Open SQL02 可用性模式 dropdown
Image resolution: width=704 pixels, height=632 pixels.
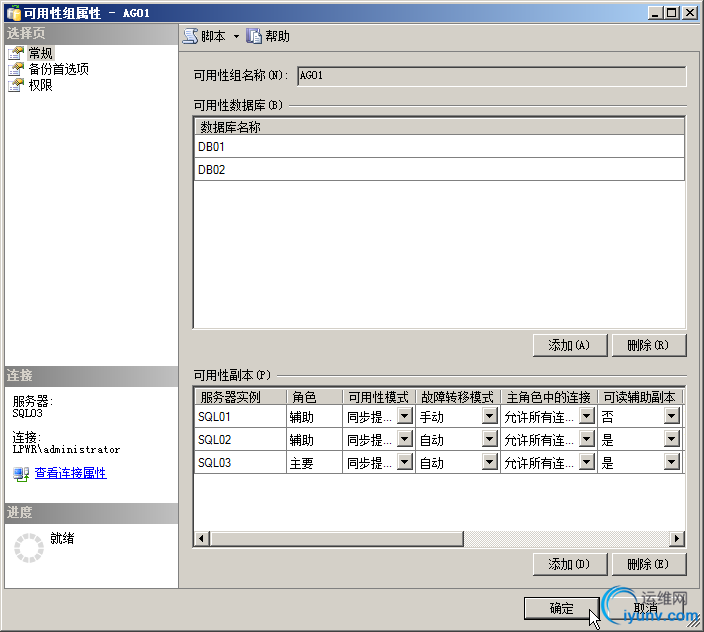point(405,439)
